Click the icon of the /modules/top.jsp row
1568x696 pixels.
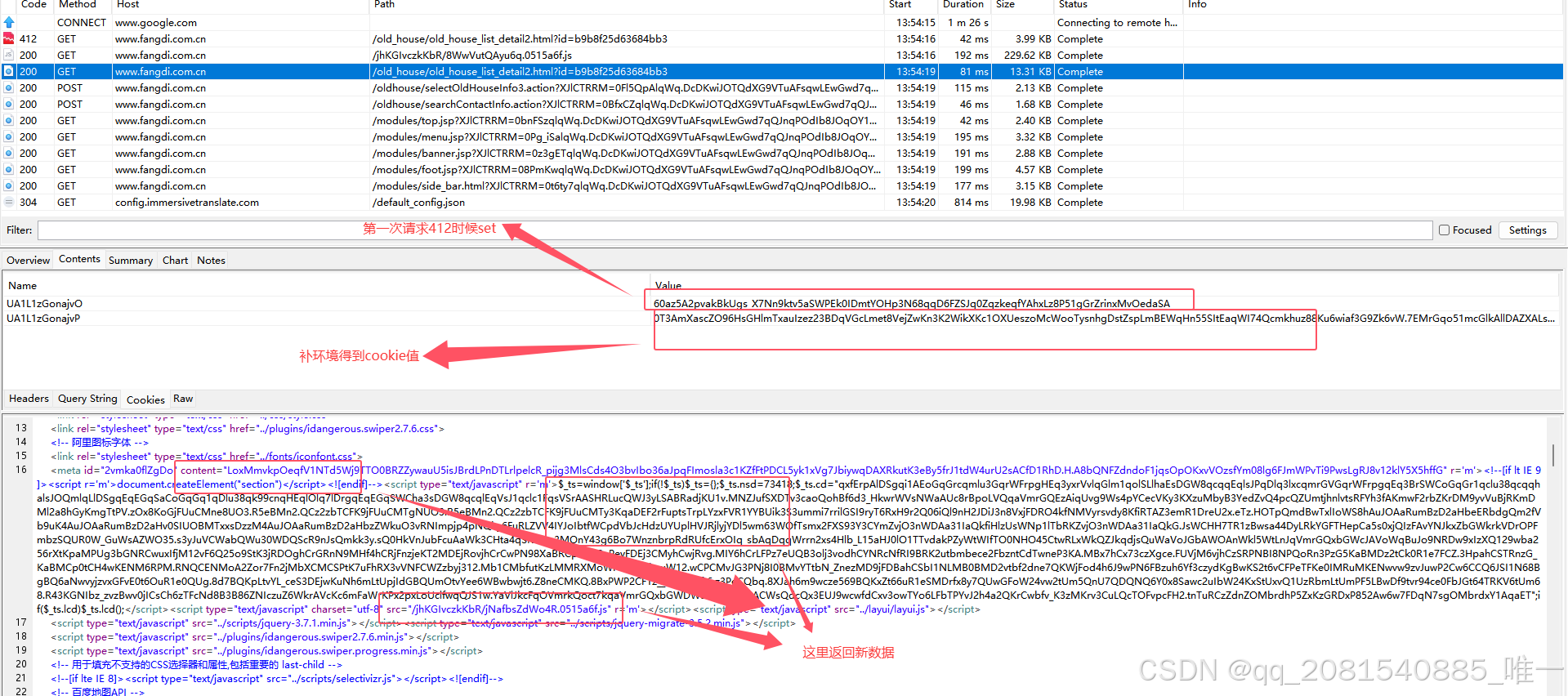coord(8,120)
